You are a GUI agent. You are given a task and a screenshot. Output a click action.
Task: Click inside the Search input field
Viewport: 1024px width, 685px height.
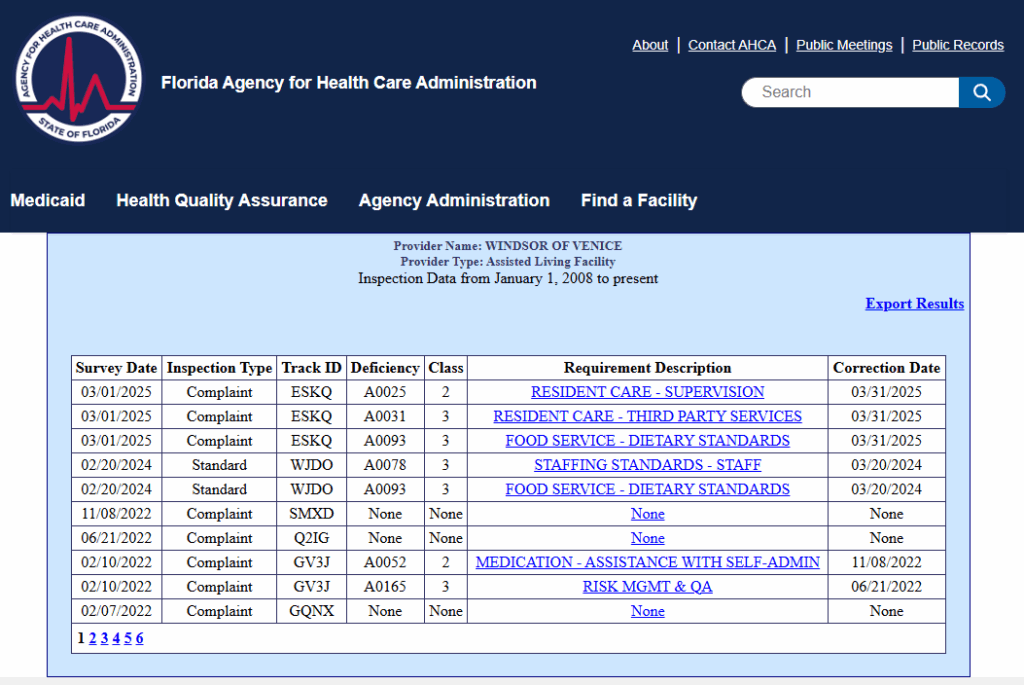[x=848, y=93]
